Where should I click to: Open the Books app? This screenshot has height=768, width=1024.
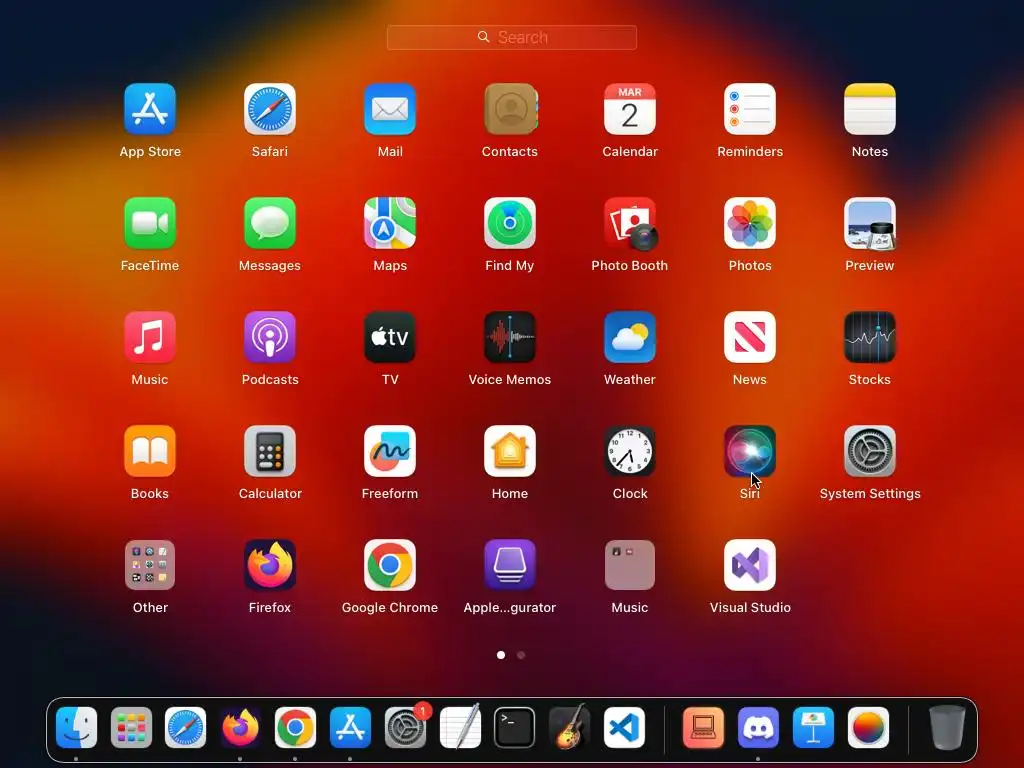point(150,451)
